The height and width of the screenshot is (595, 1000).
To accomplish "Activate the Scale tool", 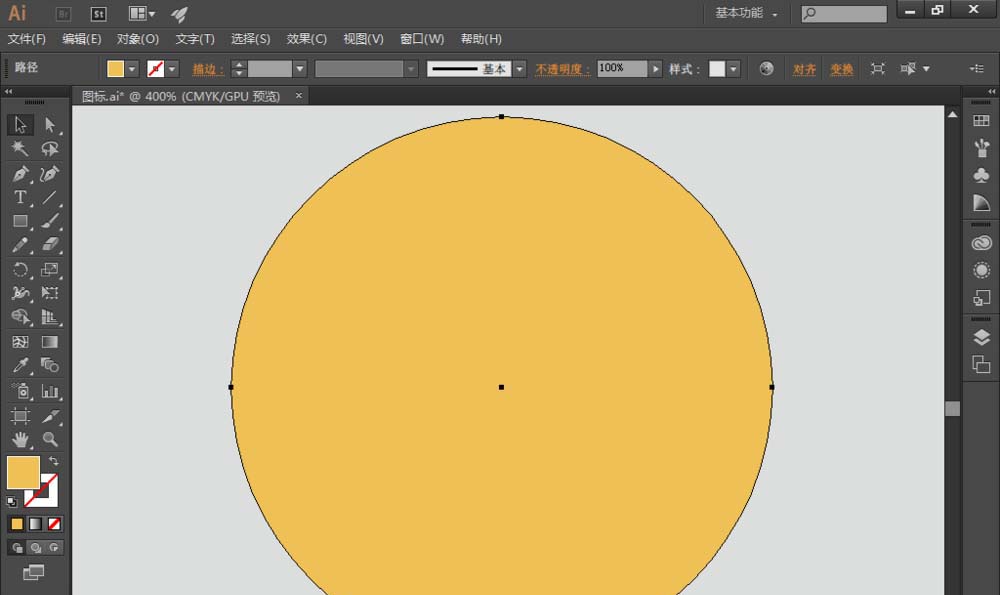I will tap(50, 269).
